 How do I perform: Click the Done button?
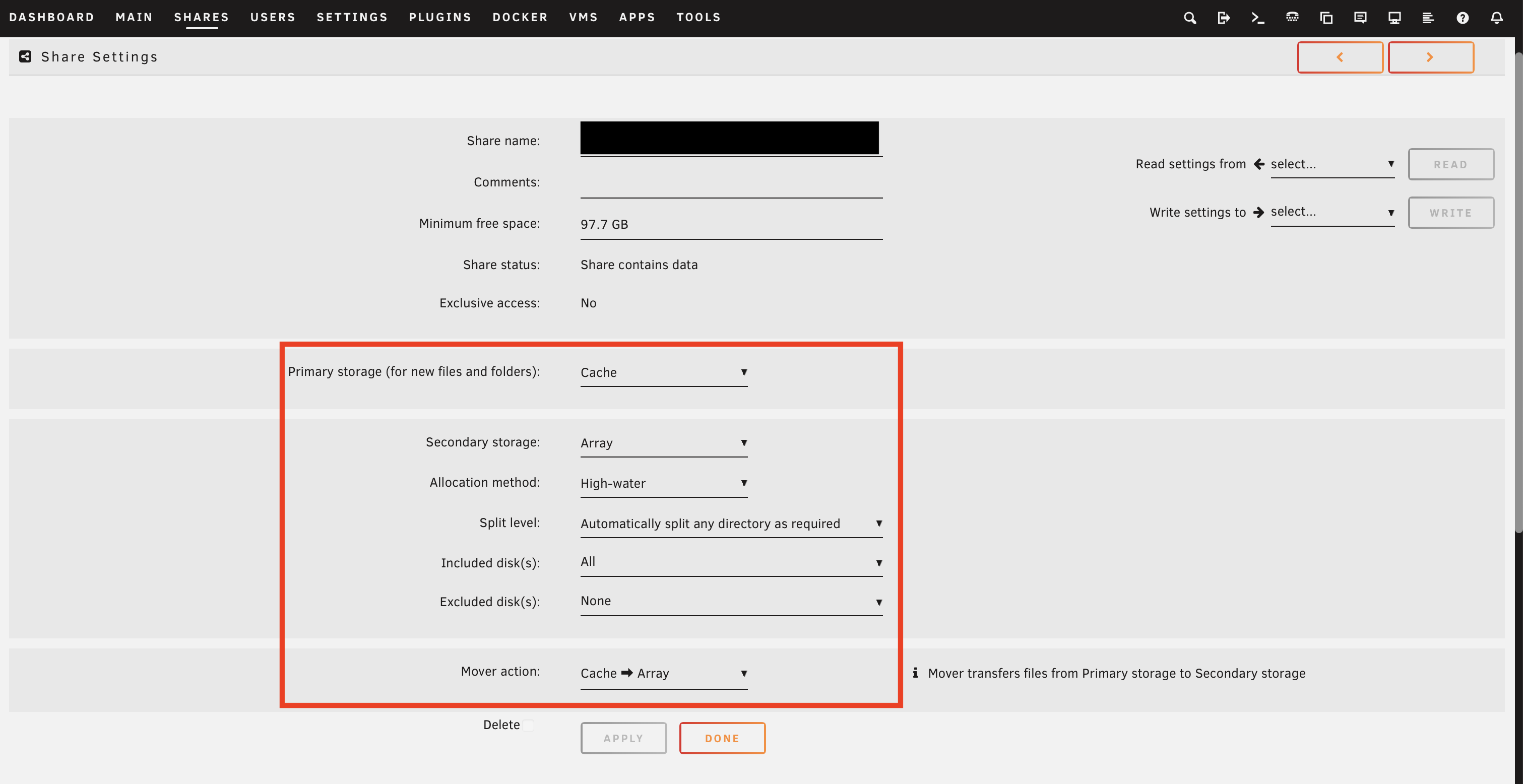point(722,738)
